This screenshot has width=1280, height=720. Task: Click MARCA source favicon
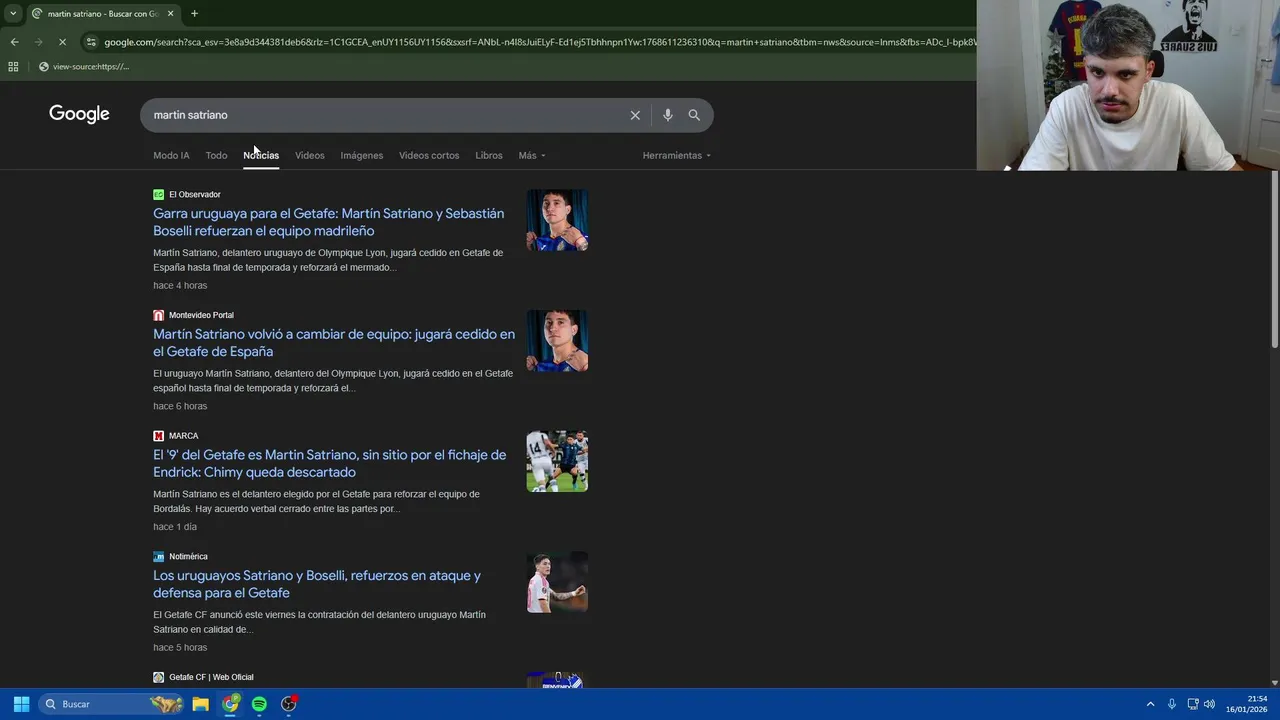coord(158,436)
